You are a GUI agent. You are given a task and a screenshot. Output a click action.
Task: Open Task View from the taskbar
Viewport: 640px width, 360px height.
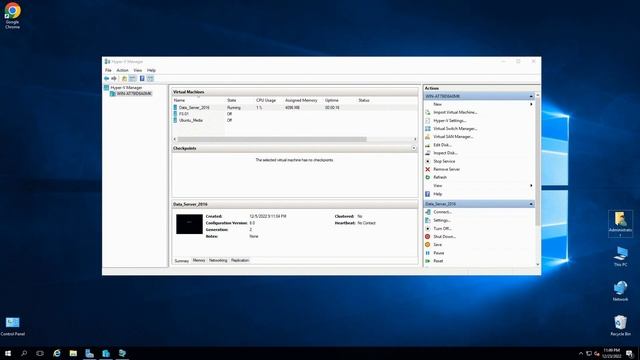point(40,353)
